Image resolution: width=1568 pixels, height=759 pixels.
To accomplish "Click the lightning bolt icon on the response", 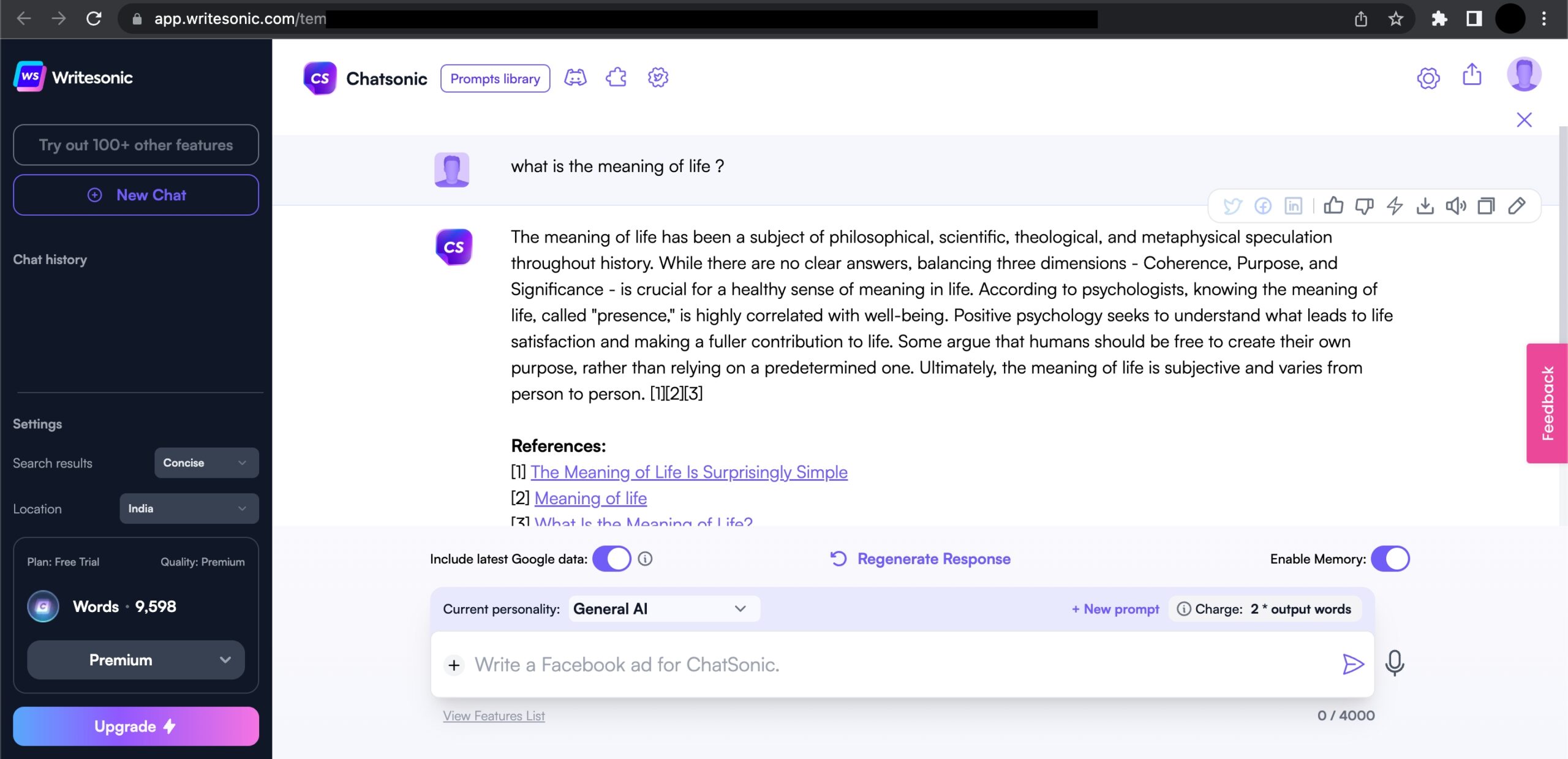I will pyautogui.click(x=1395, y=206).
